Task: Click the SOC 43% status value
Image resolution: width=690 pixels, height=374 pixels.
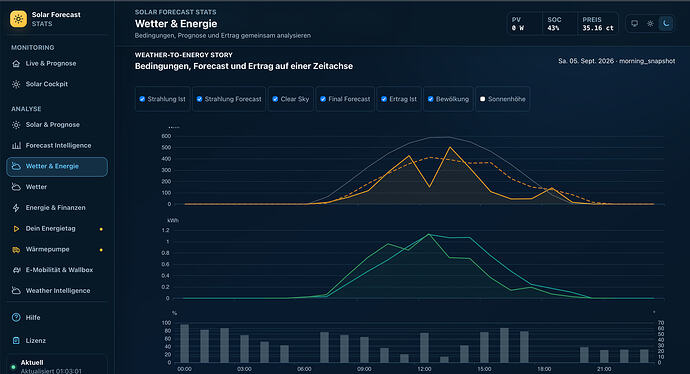Action: click(553, 28)
